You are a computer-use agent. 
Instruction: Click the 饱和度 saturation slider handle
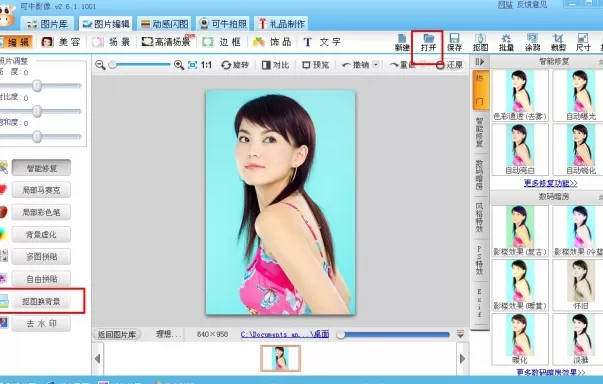pos(37,136)
